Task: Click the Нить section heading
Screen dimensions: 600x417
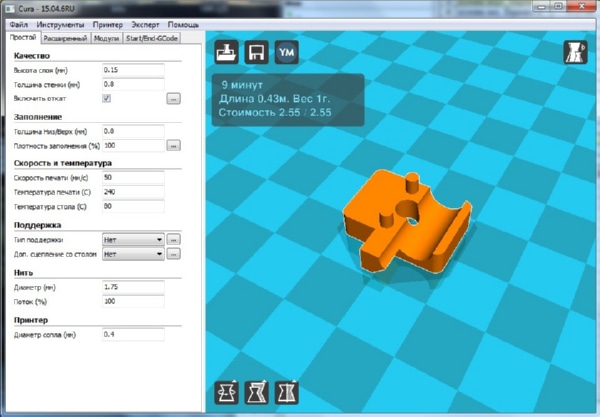Action: coord(23,273)
